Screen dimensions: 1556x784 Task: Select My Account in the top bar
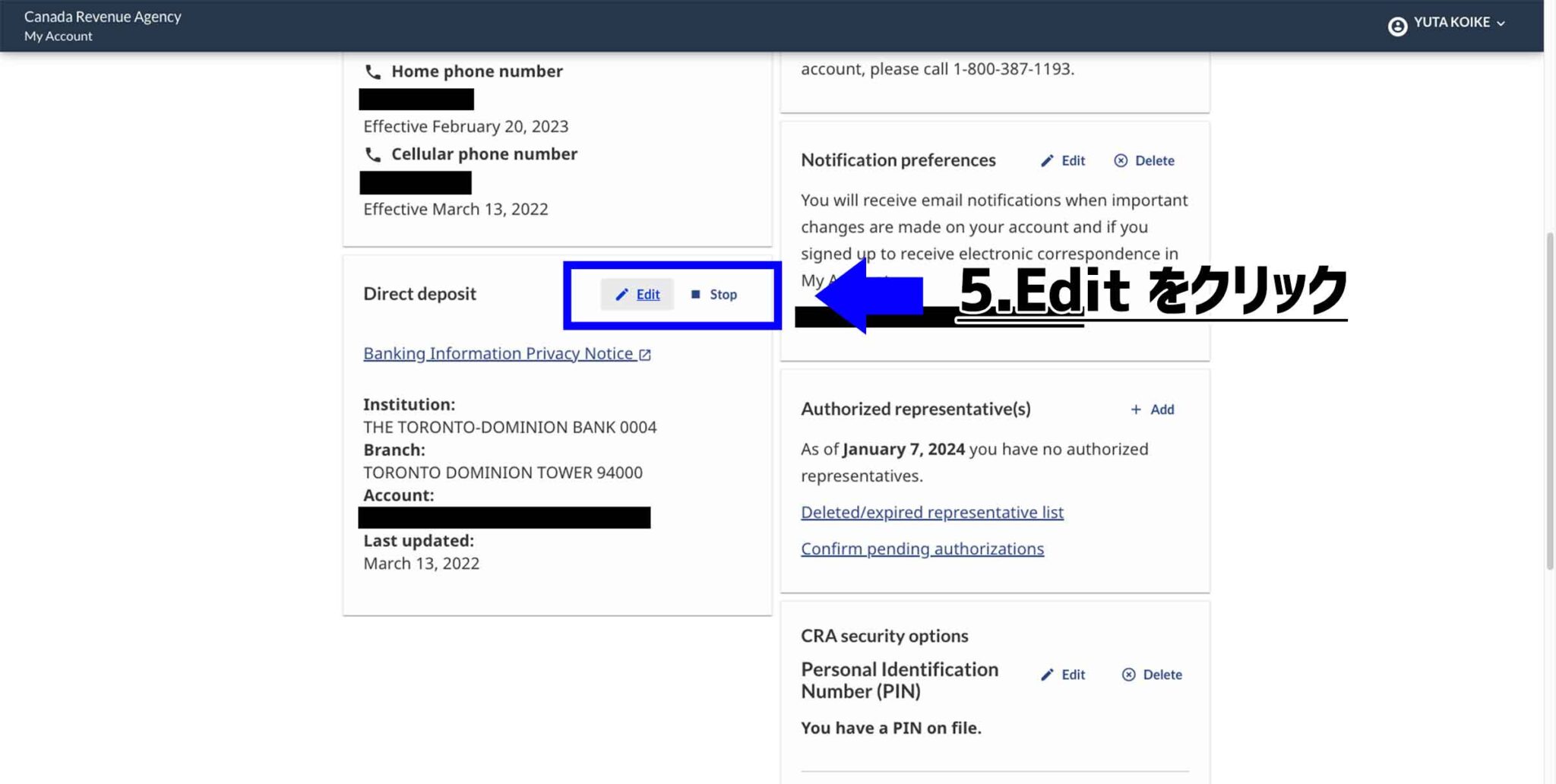[59, 36]
